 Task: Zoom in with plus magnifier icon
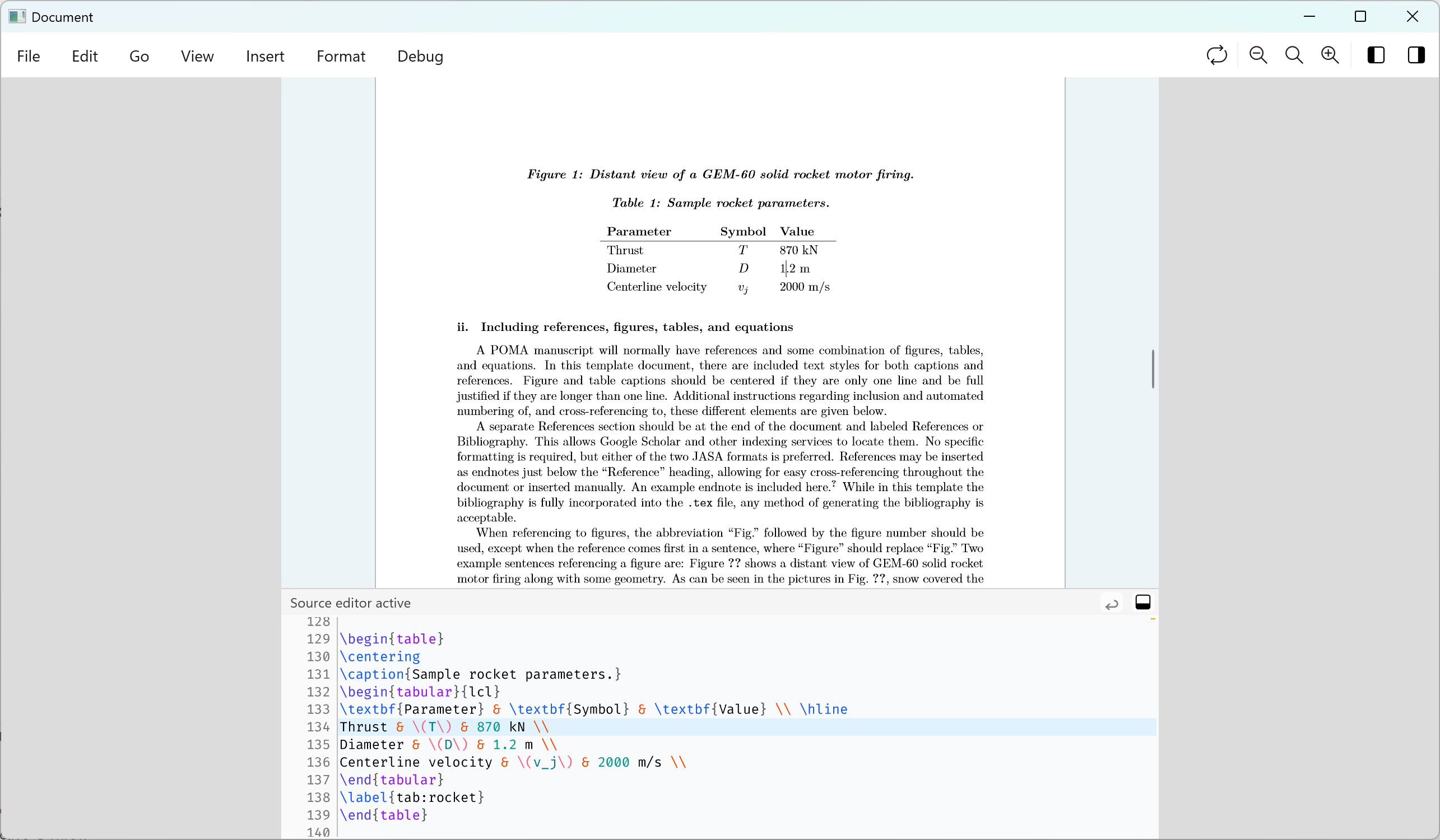1330,55
